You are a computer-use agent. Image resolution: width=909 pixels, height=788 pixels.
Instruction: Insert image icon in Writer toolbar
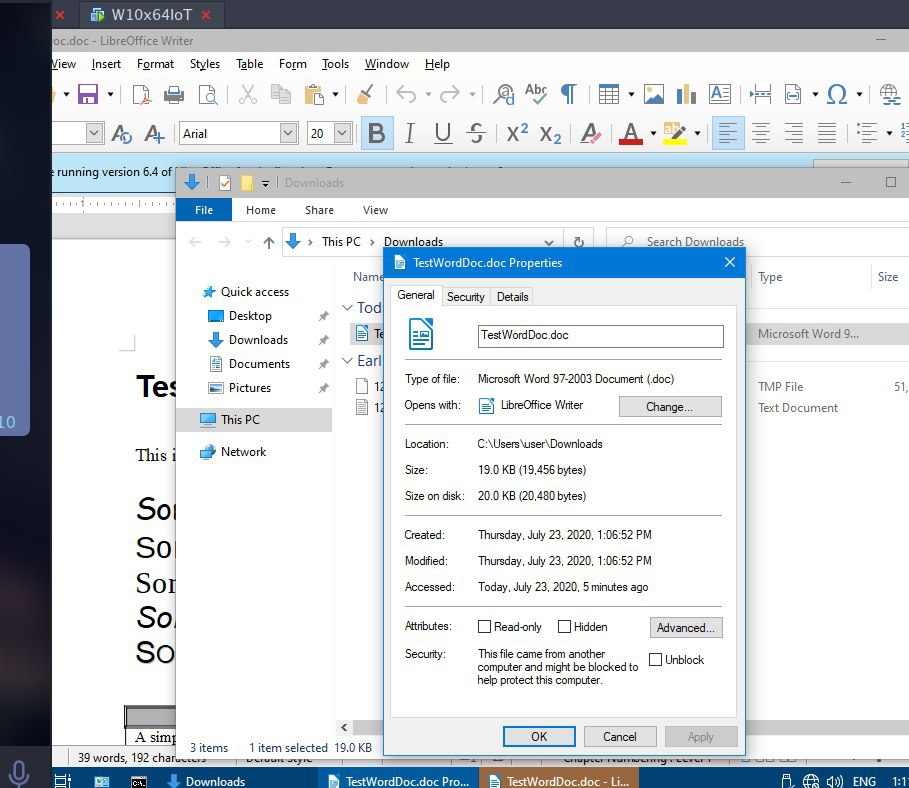pyautogui.click(x=653, y=94)
